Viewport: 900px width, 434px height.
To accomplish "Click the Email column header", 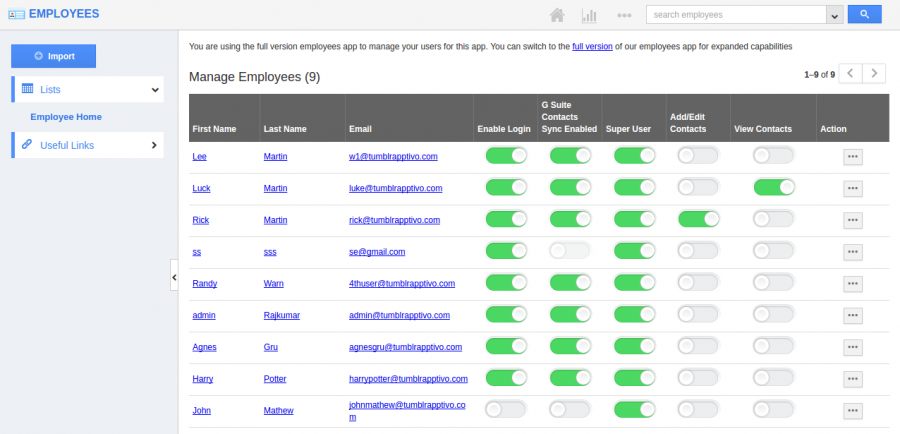I will pyautogui.click(x=360, y=129).
